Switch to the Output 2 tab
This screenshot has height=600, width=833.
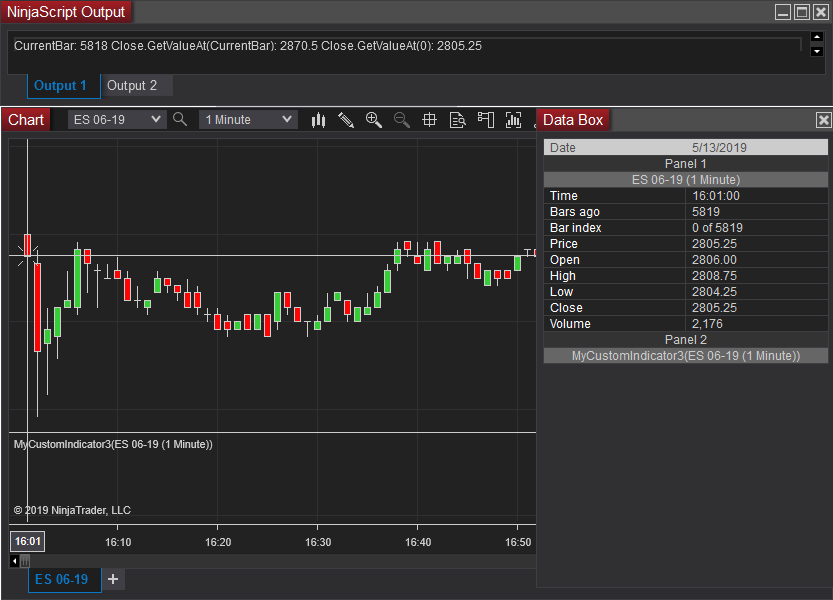click(x=132, y=86)
